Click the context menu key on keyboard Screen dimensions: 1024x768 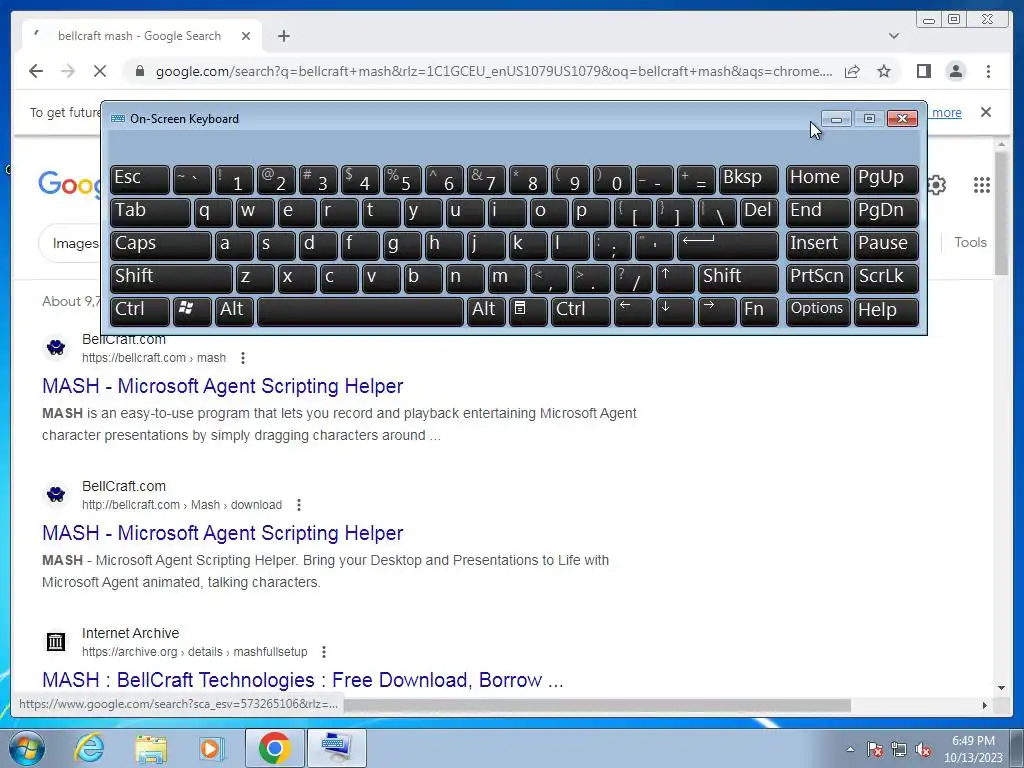[528, 311]
